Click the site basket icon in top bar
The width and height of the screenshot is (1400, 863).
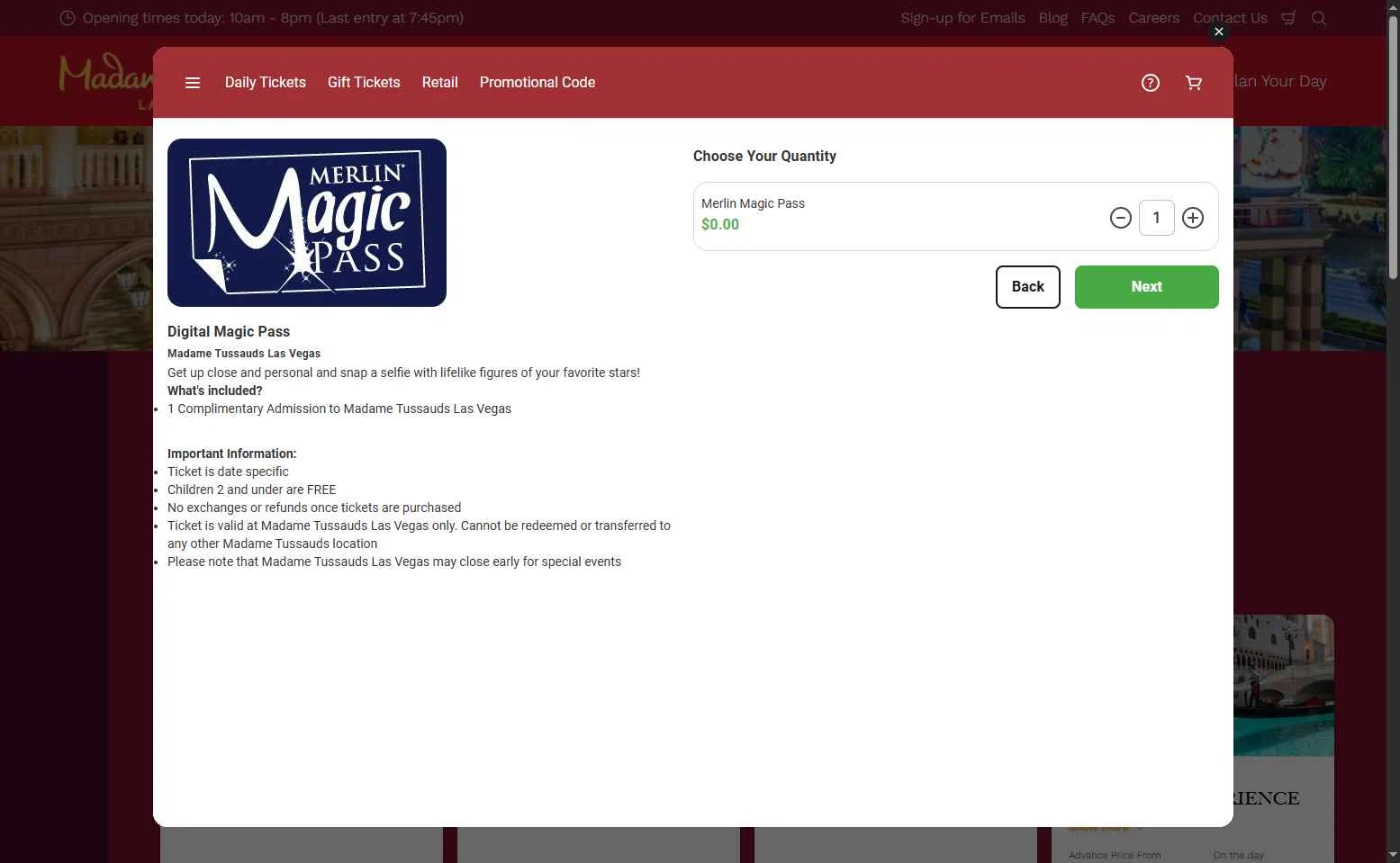click(x=1288, y=18)
